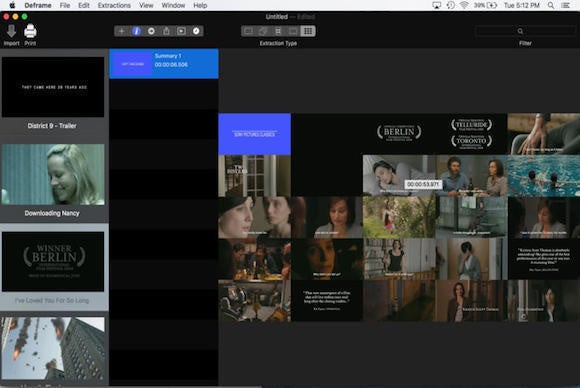Open the View menu
The image size is (580, 388).
click(146, 6)
